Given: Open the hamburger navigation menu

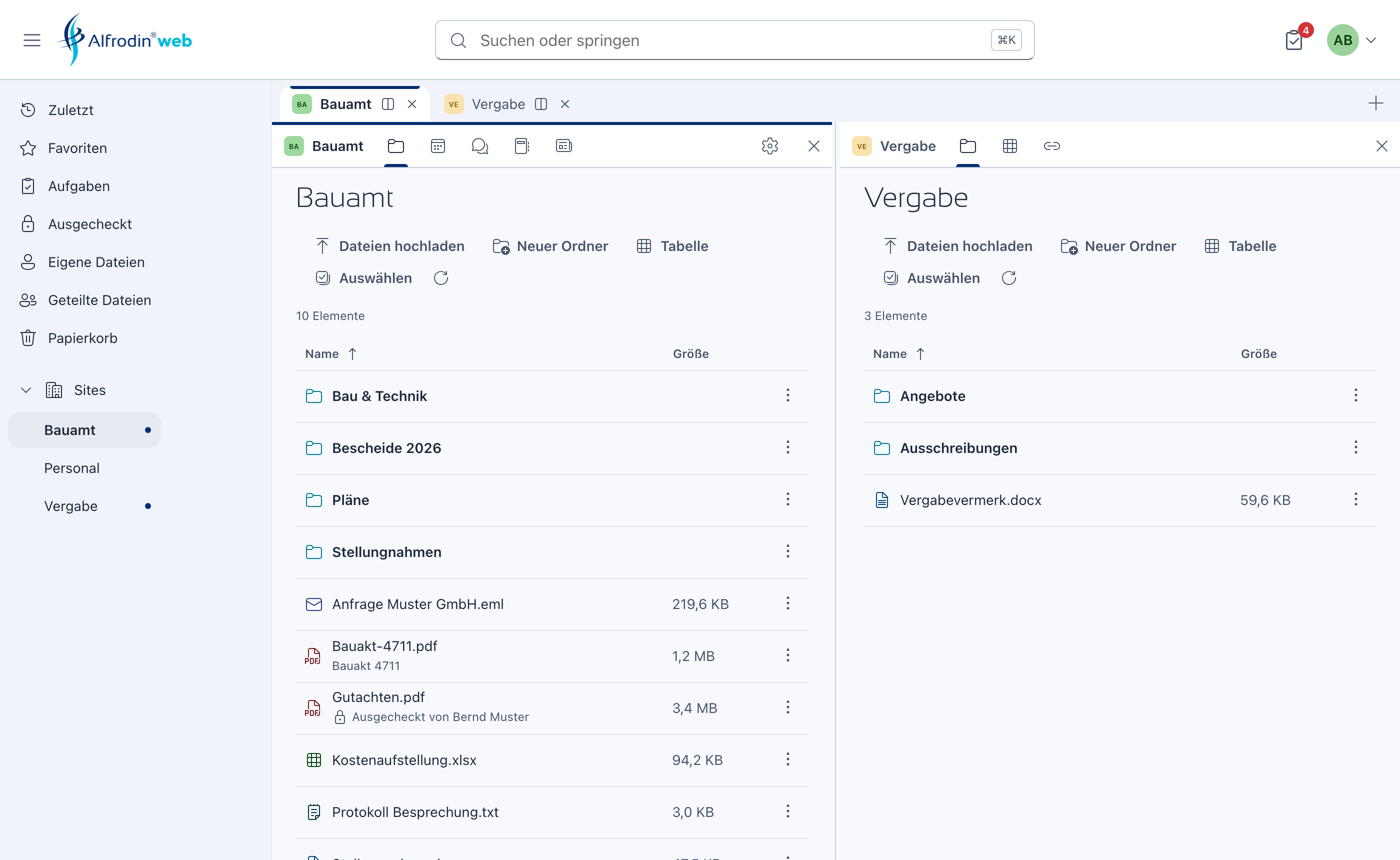Looking at the screenshot, I should coord(32,40).
